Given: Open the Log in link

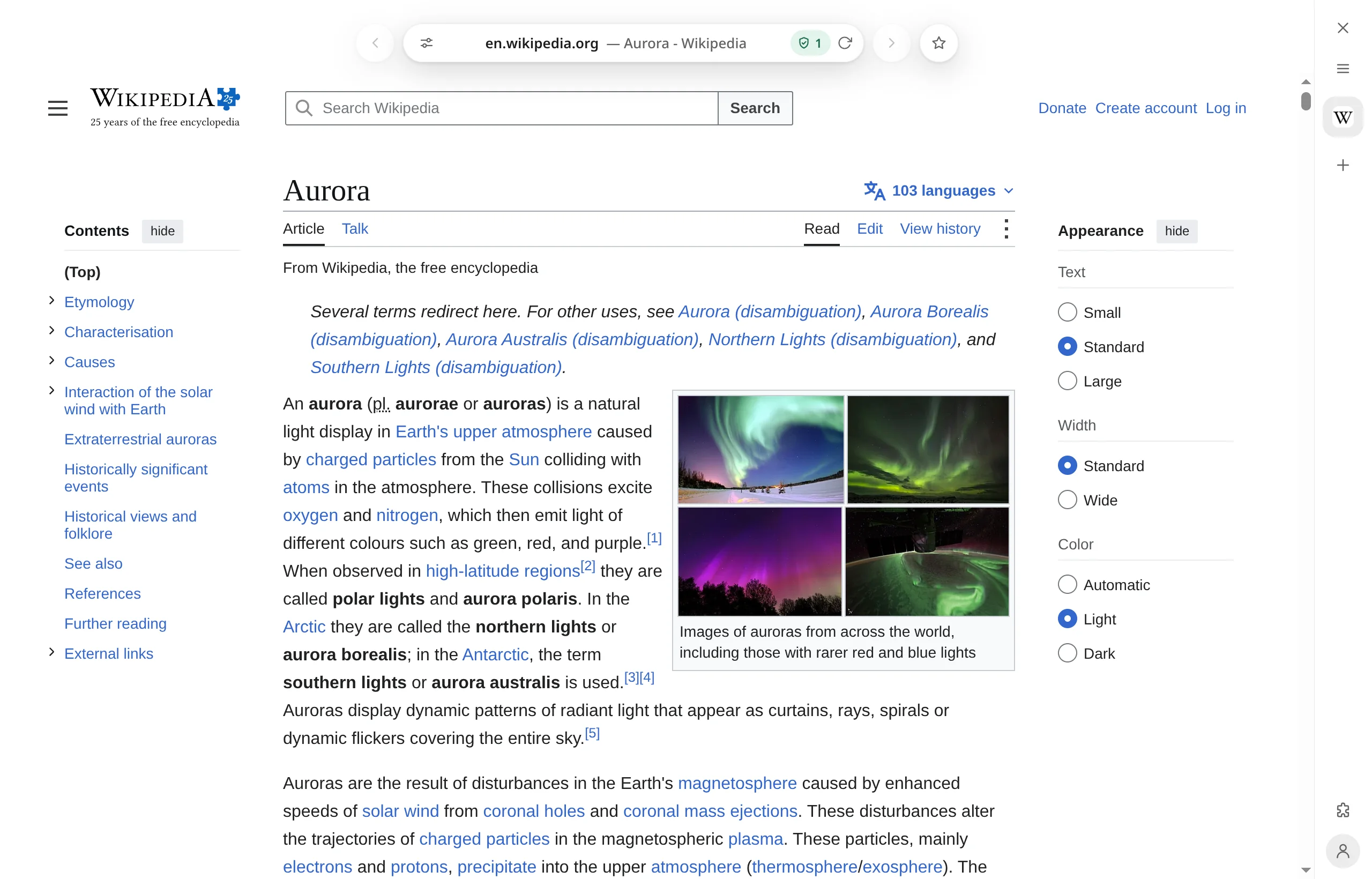Looking at the screenshot, I should [1225, 108].
